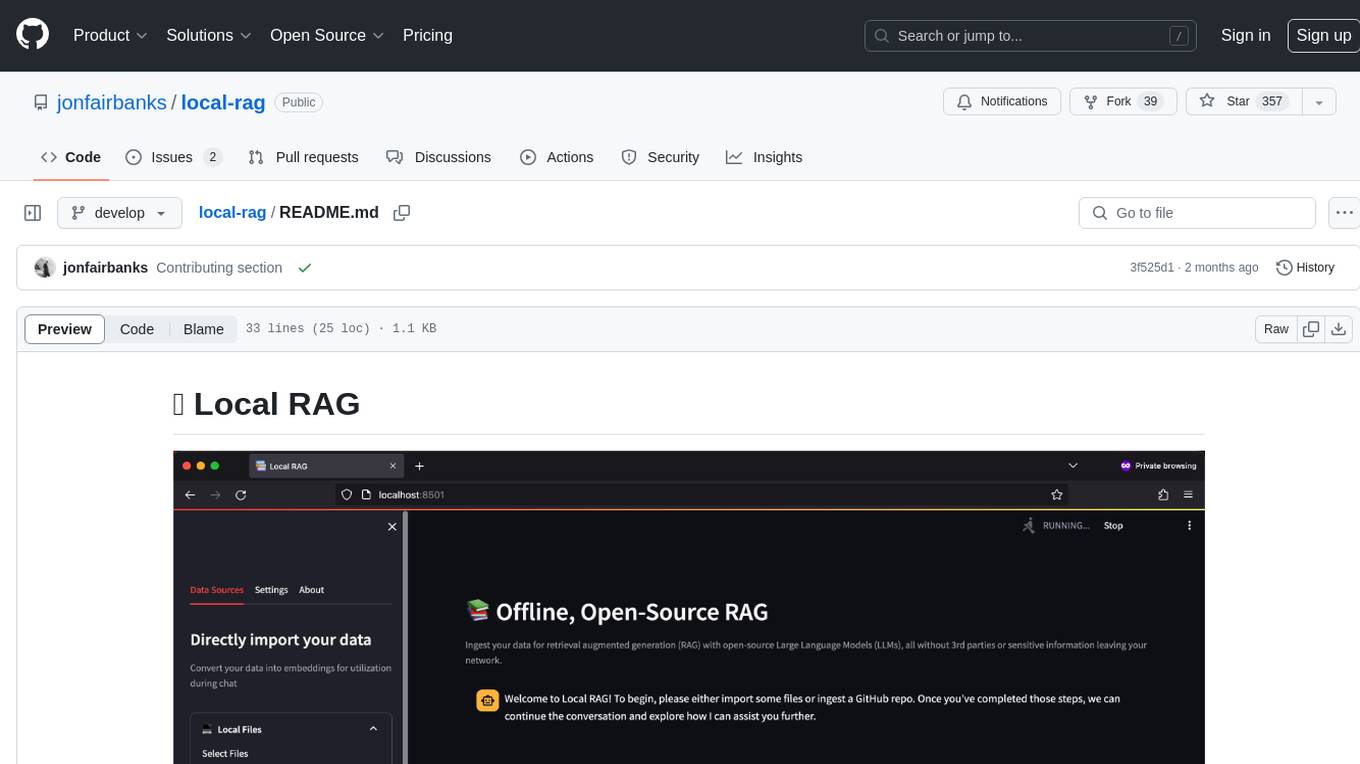Click the Sign in link

pos(1245,35)
